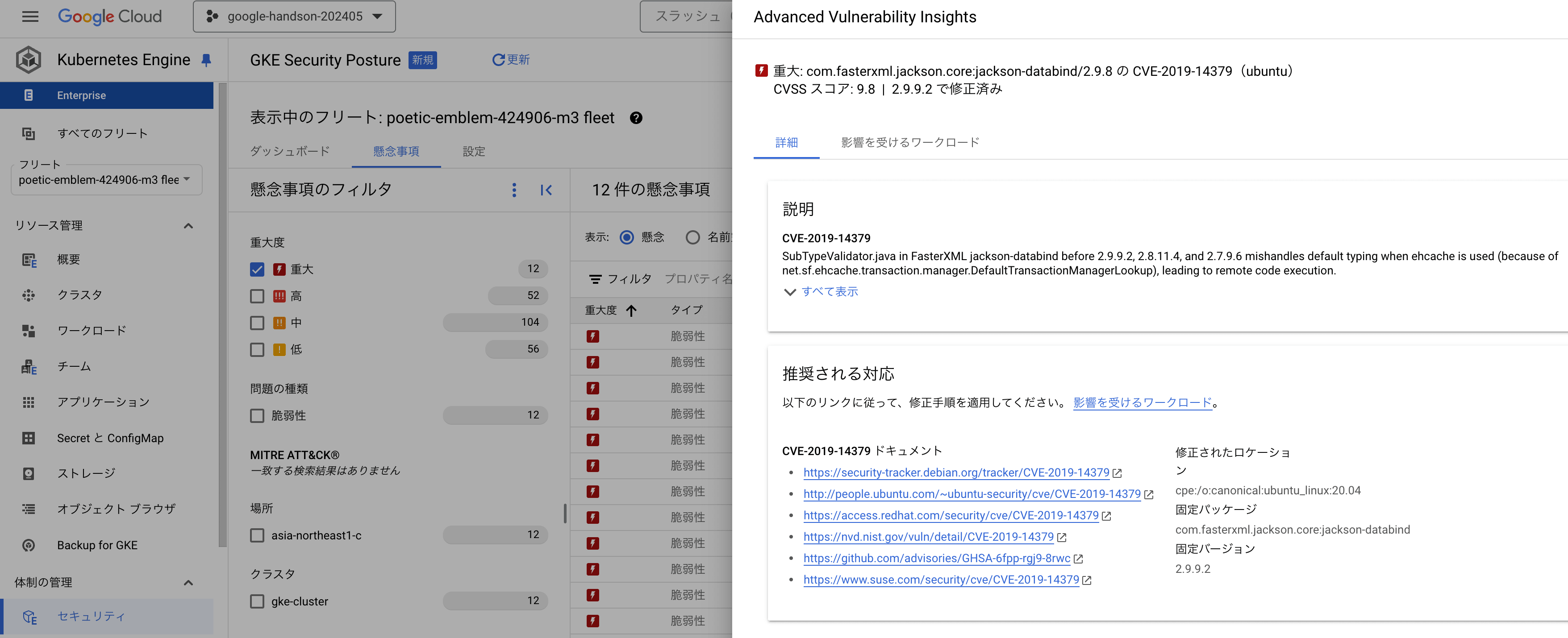
Task: Click the red 重大 icon in the panel header
Action: [761, 70]
